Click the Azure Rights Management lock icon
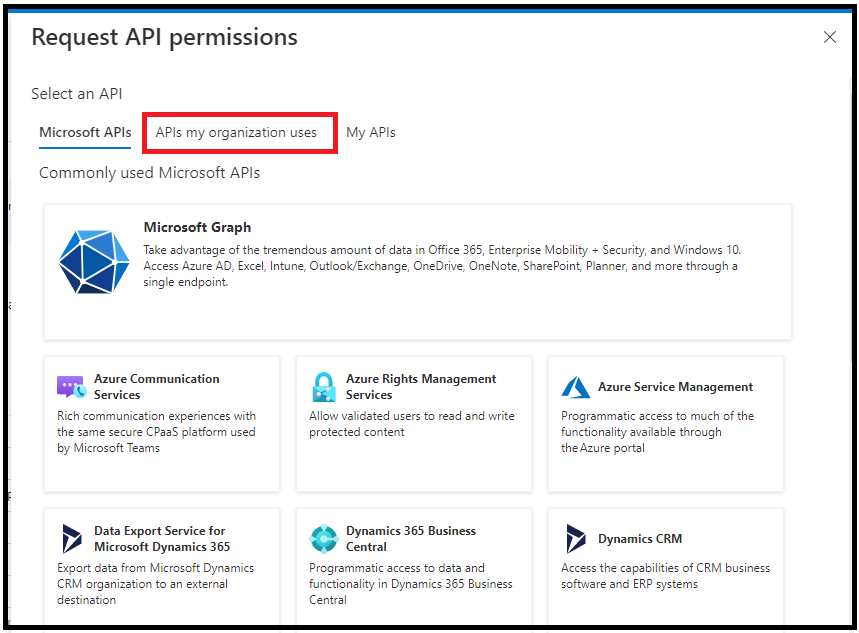The width and height of the screenshot is (859, 633). (x=323, y=386)
